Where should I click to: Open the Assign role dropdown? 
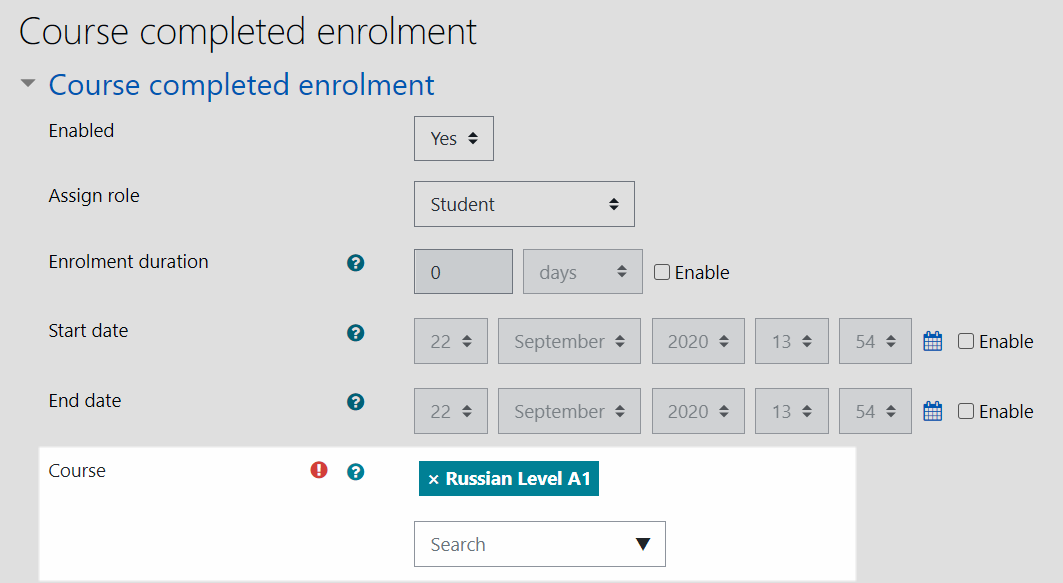pos(524,203)
